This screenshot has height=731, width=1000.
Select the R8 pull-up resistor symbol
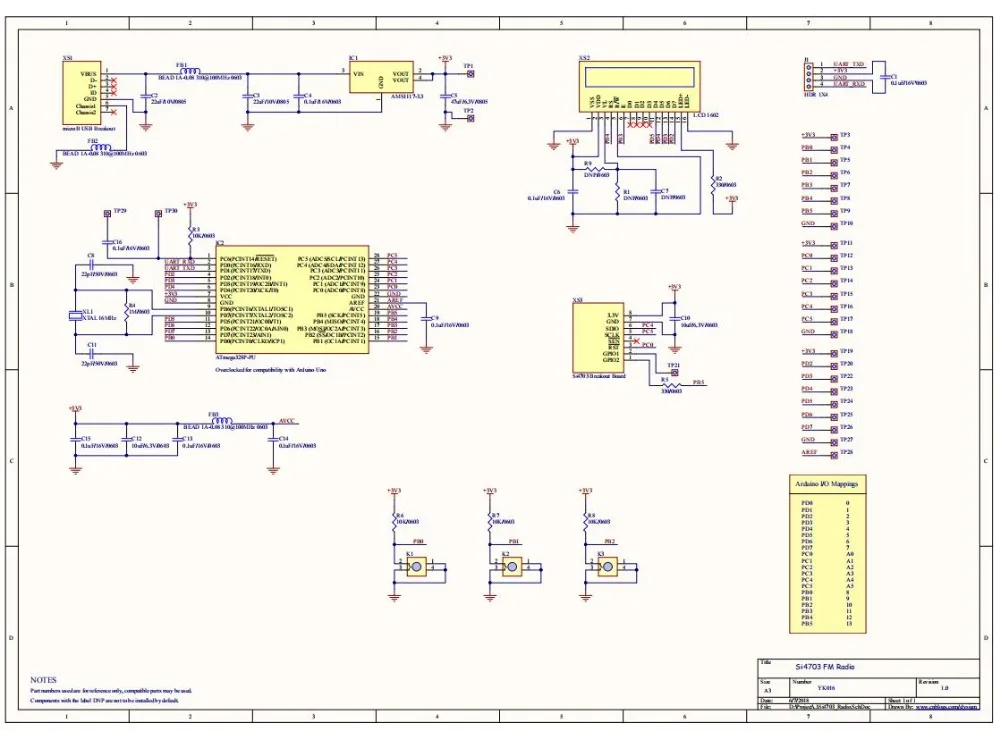point(585,520)
